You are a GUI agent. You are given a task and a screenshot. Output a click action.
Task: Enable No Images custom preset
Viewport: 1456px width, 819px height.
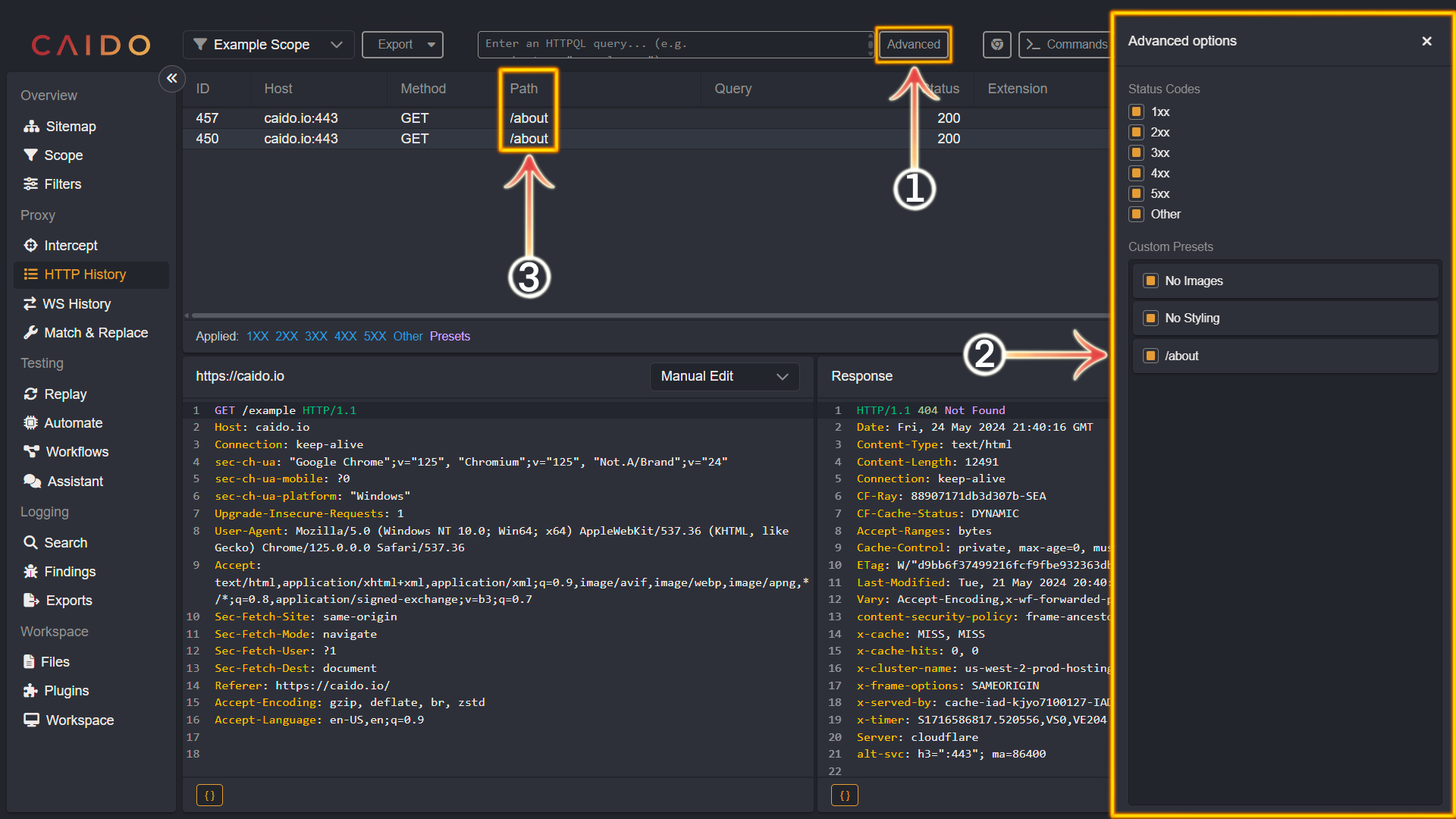(x=1150, y=281)
